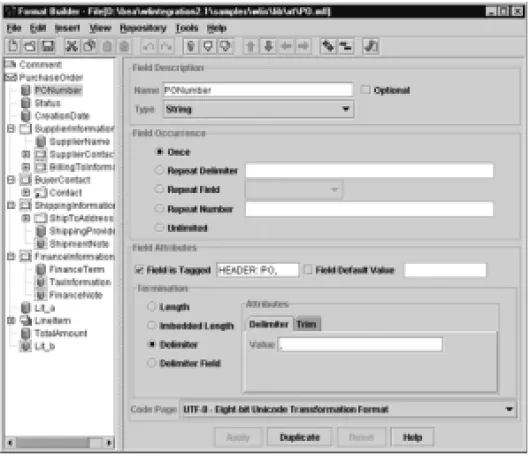Uncheck the Field is Tagged checkbox
The height and width of the screenshot is (456, 530).
click(139, 270)
